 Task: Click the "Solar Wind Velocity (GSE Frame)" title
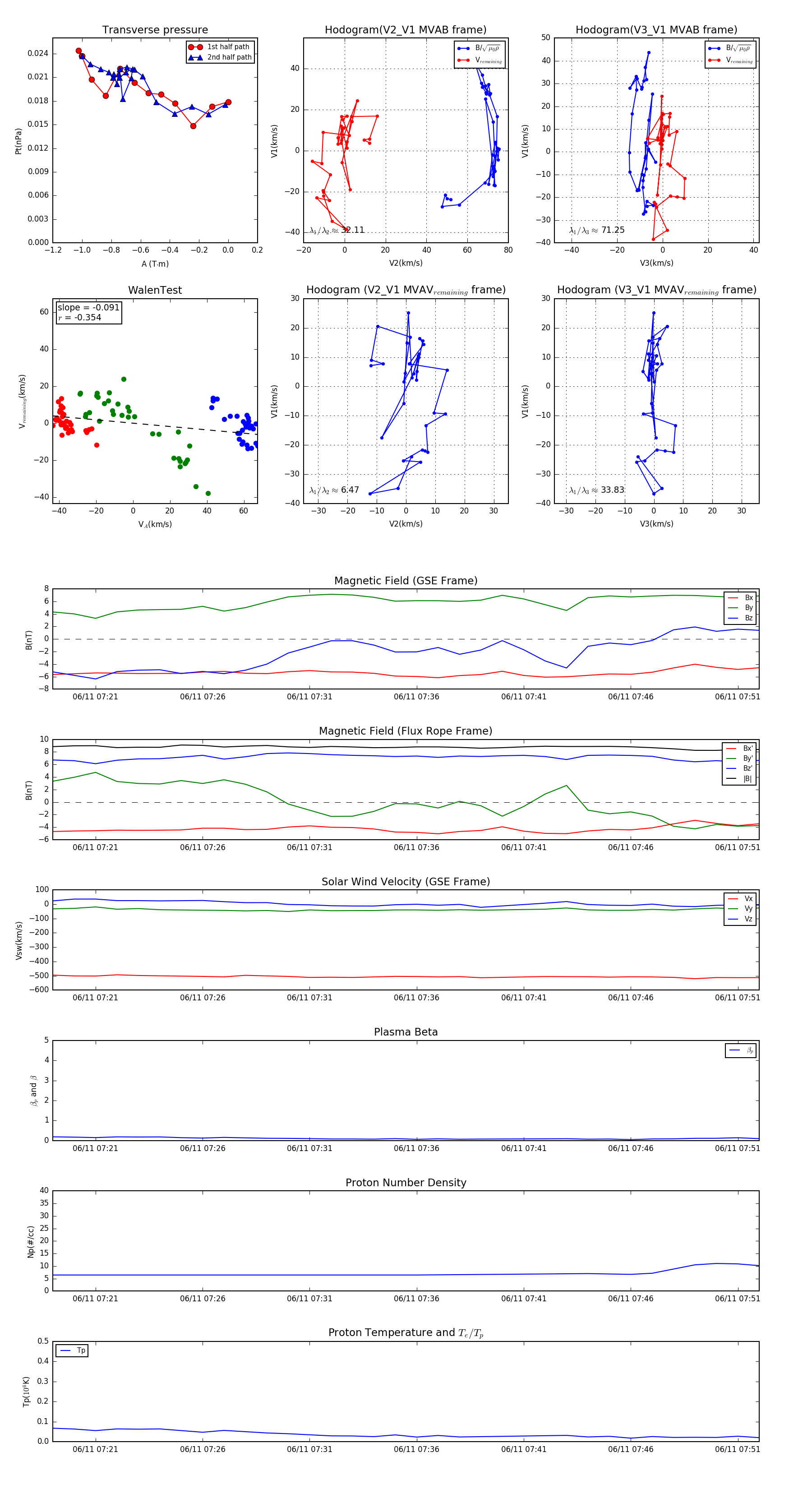pos(406,882)
